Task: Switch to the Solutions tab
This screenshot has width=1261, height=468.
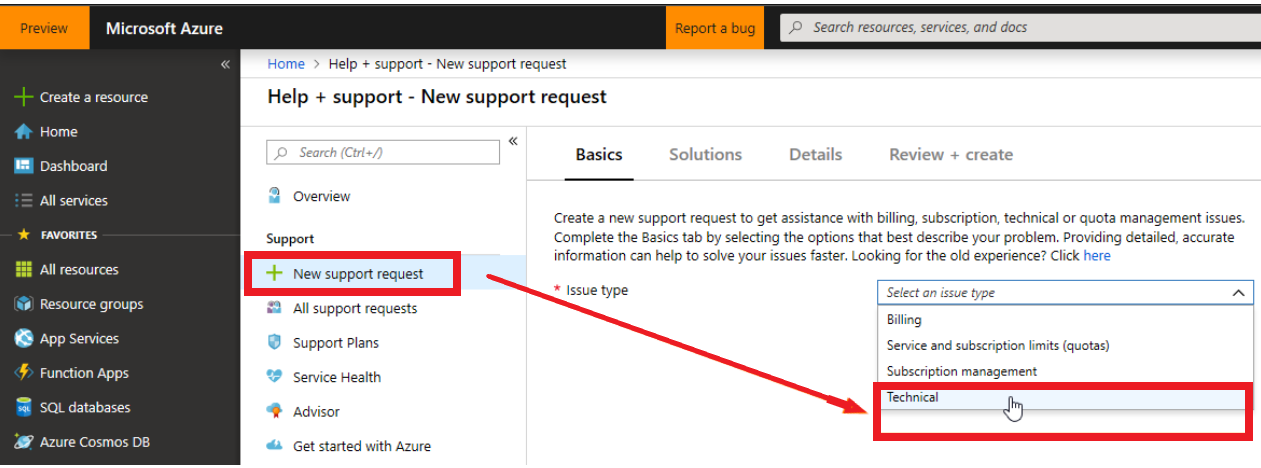Action: 705,155
